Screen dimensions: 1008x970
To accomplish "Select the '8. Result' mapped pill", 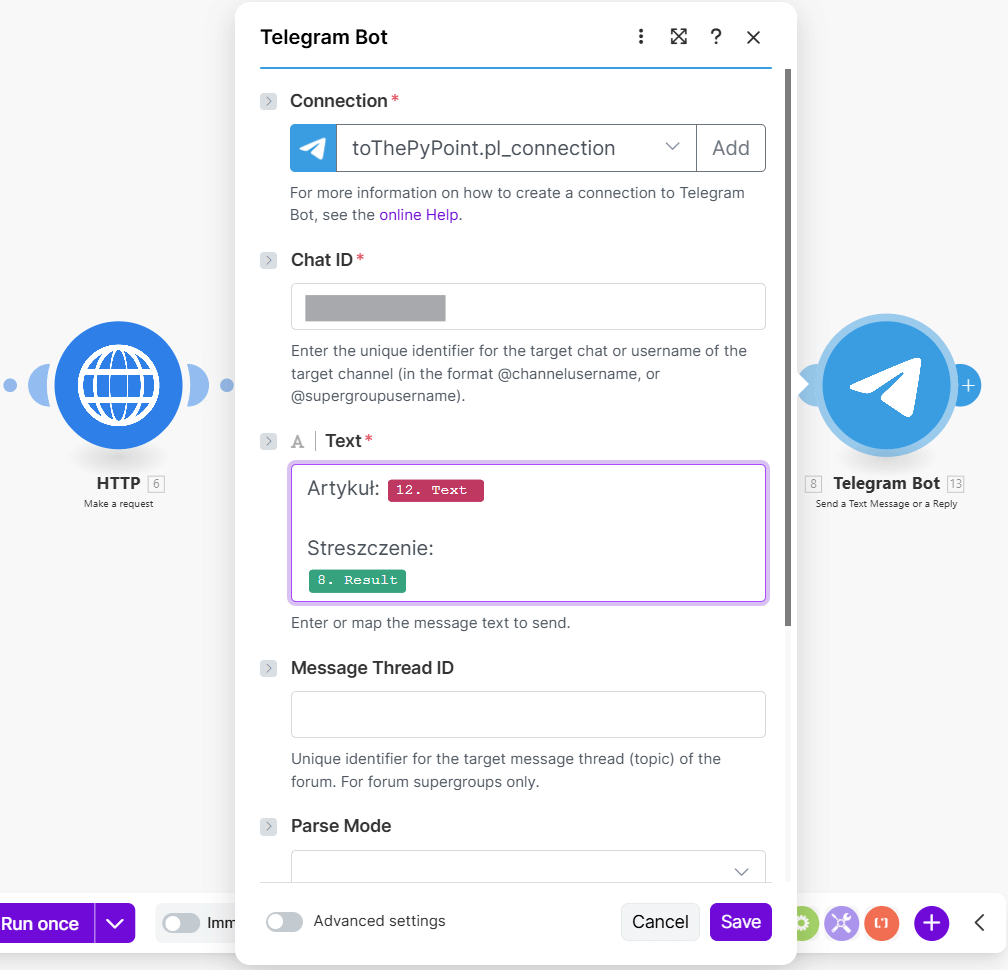I will coord(357,580).
